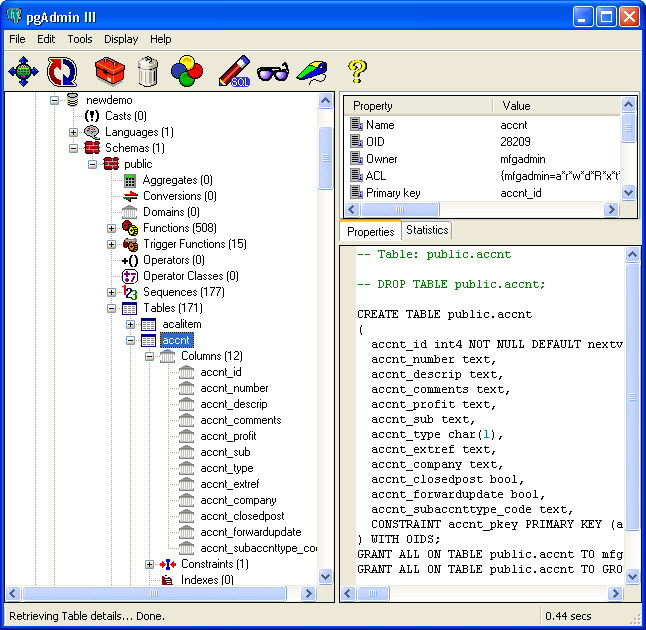Click the property list horizontal scrollbar thumb

tap(400, 209)
